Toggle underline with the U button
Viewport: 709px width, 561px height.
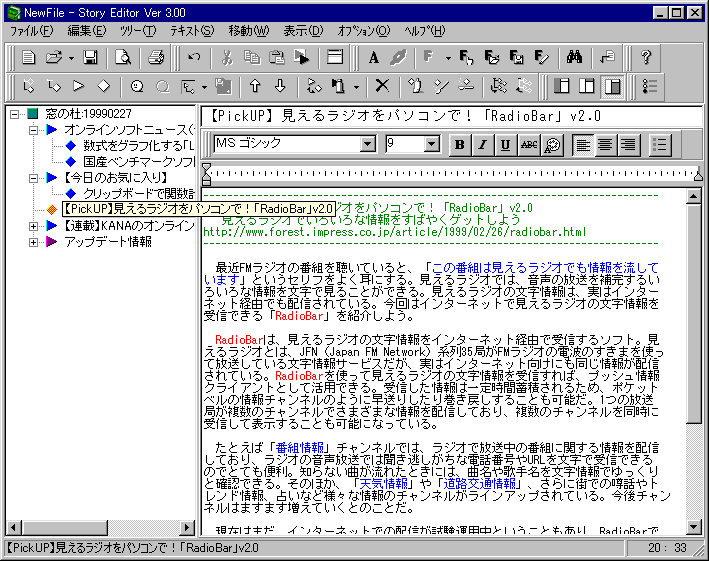[x=506, y=145]
